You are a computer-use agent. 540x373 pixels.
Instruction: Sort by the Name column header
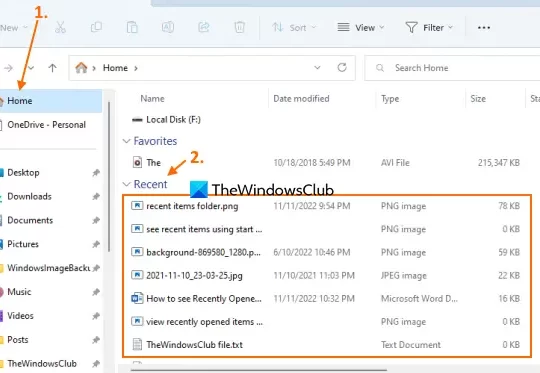pyautogui.click(x=152, y=99)
